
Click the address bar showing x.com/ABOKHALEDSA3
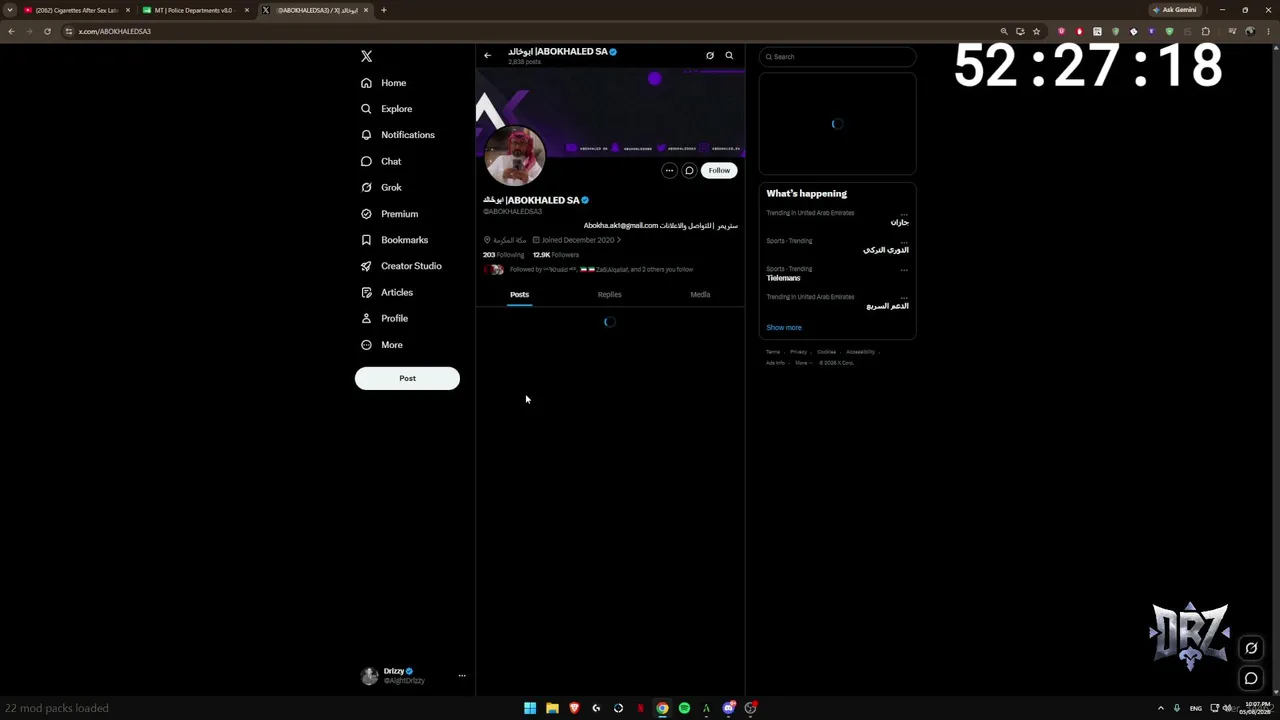coord(530,31)
